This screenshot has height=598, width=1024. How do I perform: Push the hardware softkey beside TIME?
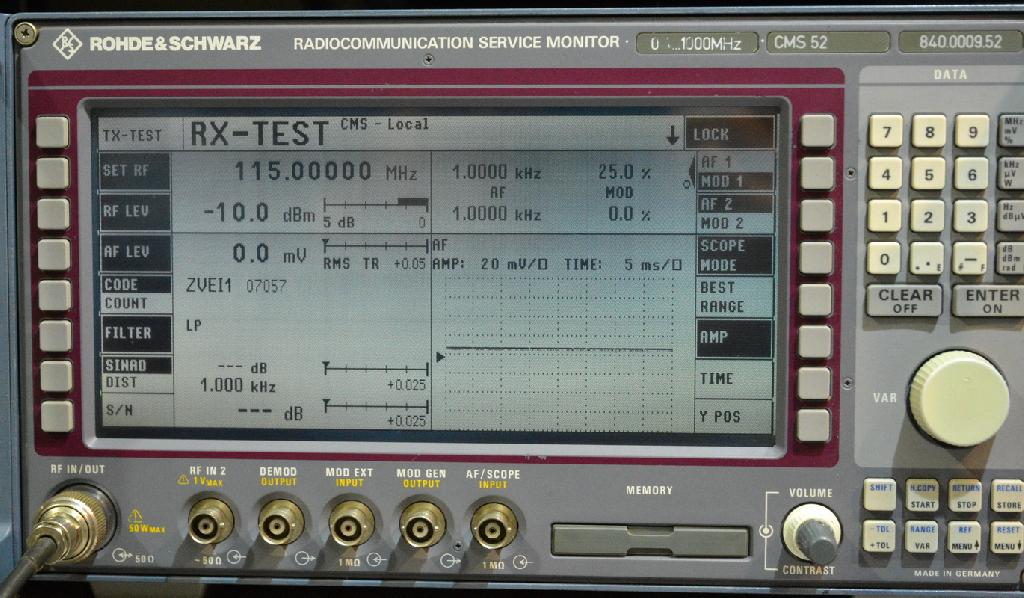(x=814, y=383)
